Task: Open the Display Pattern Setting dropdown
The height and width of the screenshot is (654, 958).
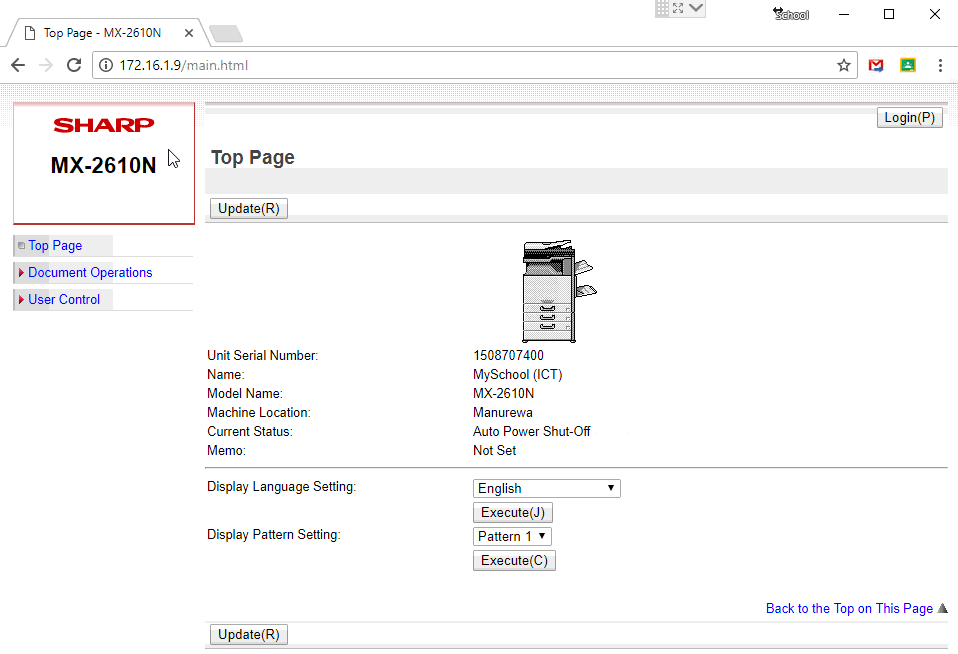Action: 512,536
